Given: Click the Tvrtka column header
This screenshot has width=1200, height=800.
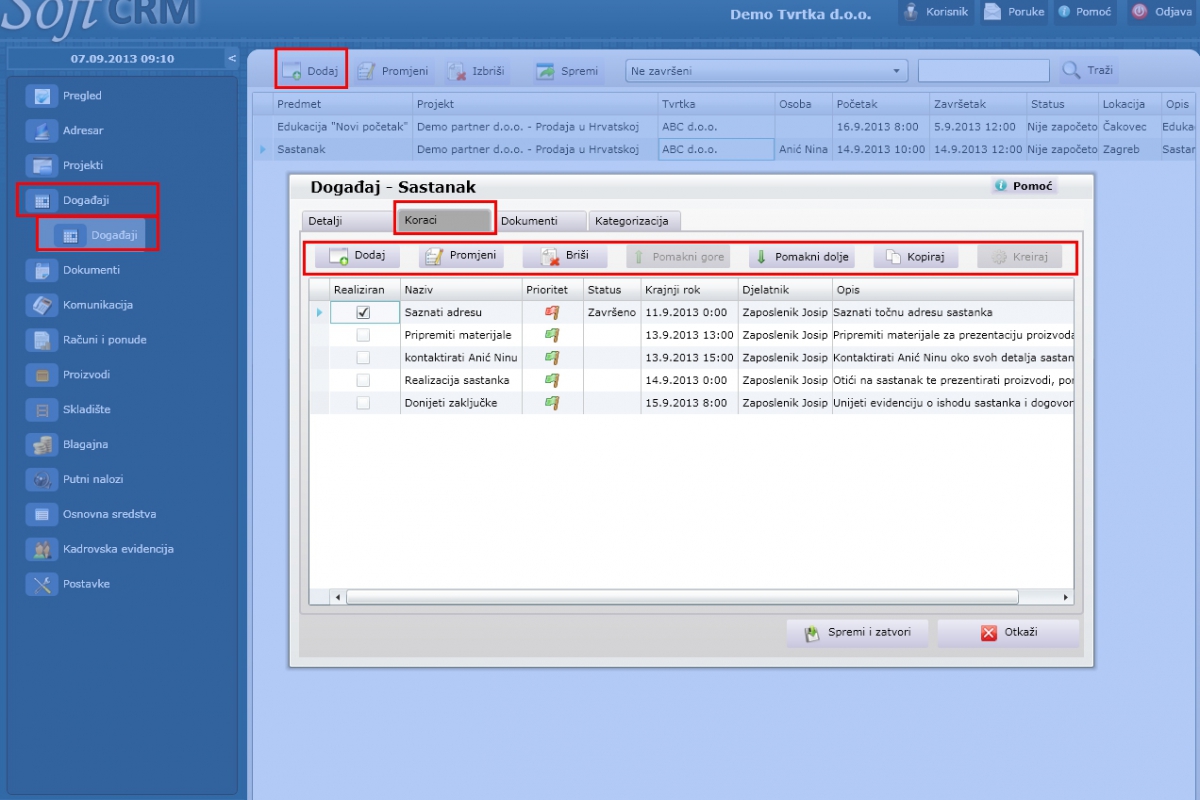Looking at the screenshot, I should pos(716,104).
